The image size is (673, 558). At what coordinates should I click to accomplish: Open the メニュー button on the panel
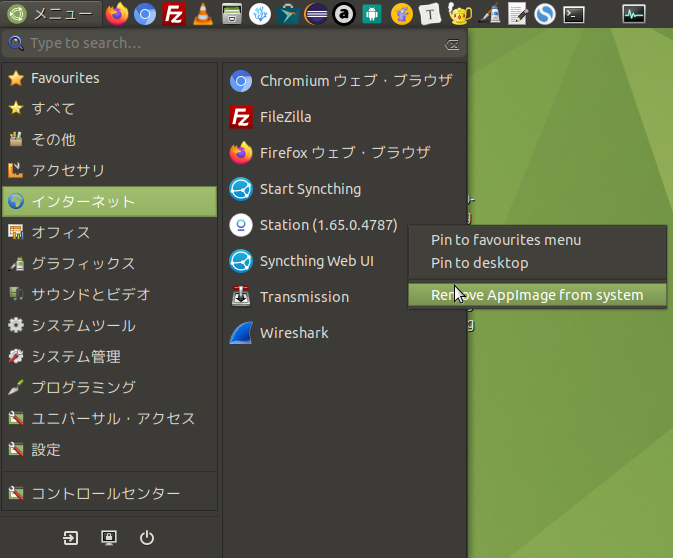tap(51, 14)
